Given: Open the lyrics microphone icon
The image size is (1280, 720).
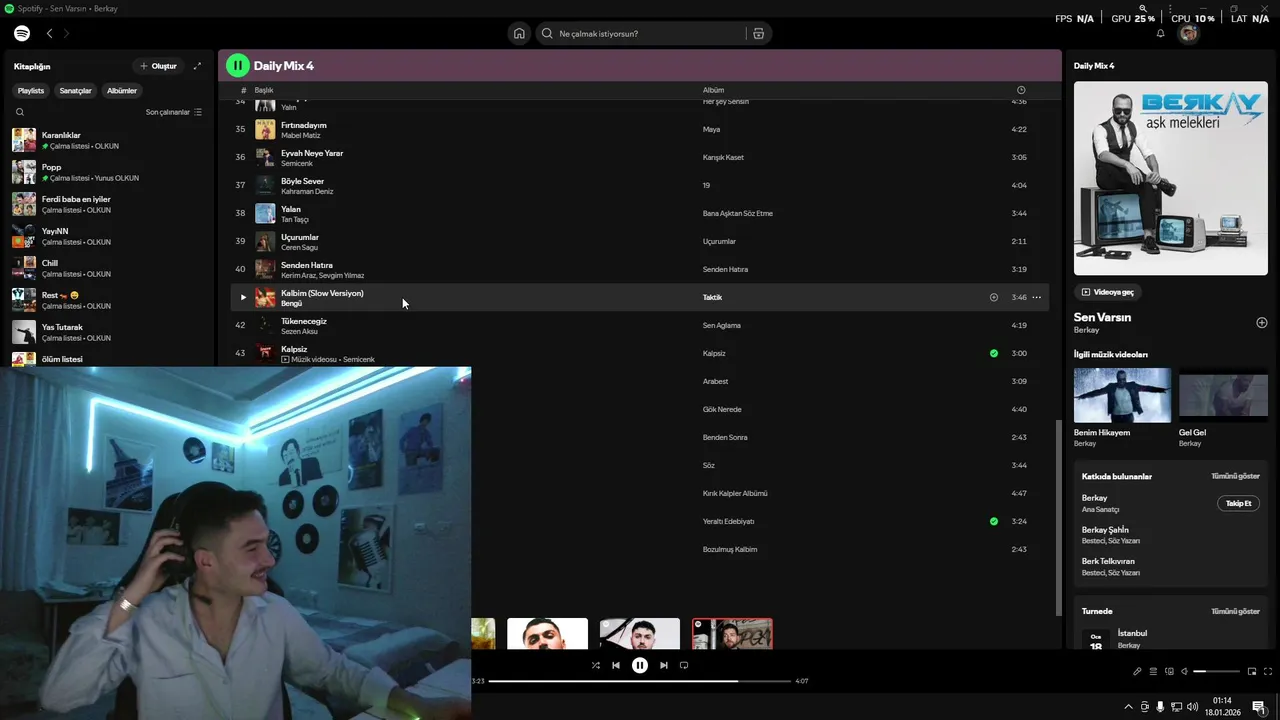Looking at the screenshot, I should coord(1137,671).
